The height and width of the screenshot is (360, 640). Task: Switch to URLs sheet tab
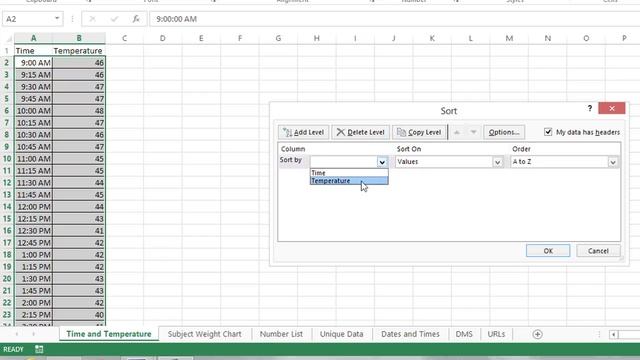pyautogui.click(x=496, y=334)
